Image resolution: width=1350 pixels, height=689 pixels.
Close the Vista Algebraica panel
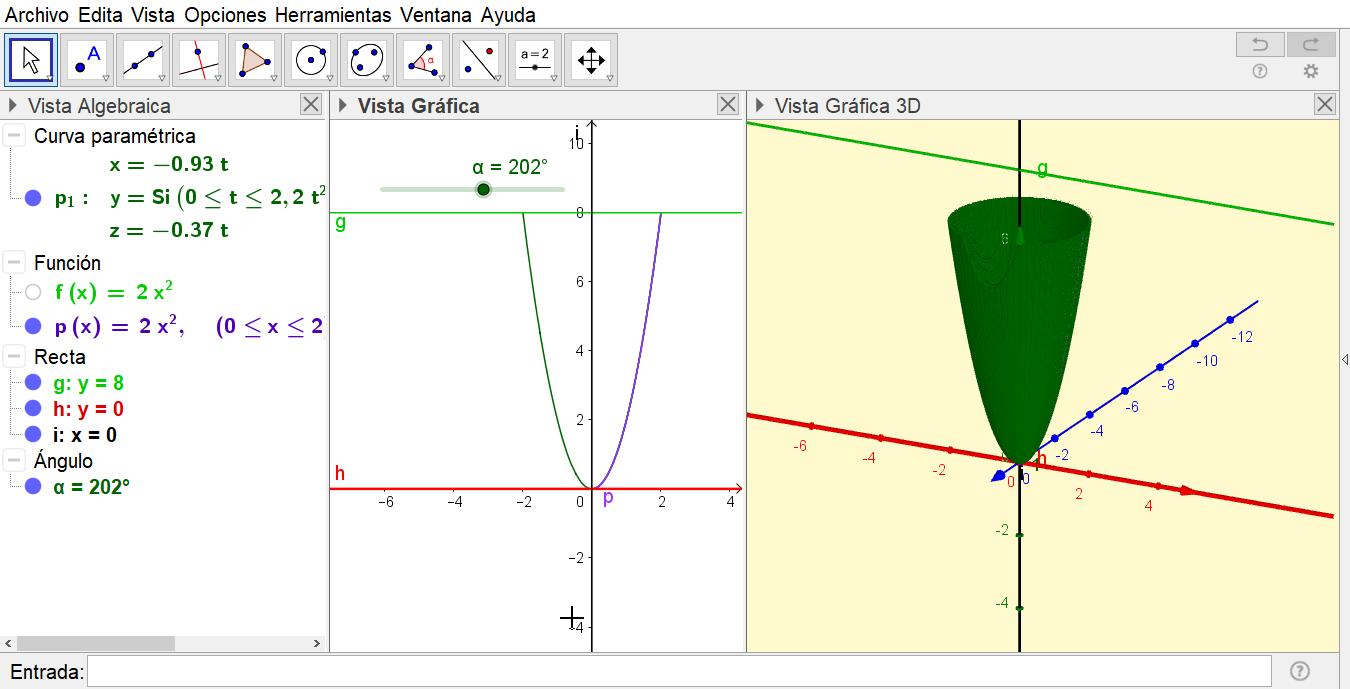(311, 105)
